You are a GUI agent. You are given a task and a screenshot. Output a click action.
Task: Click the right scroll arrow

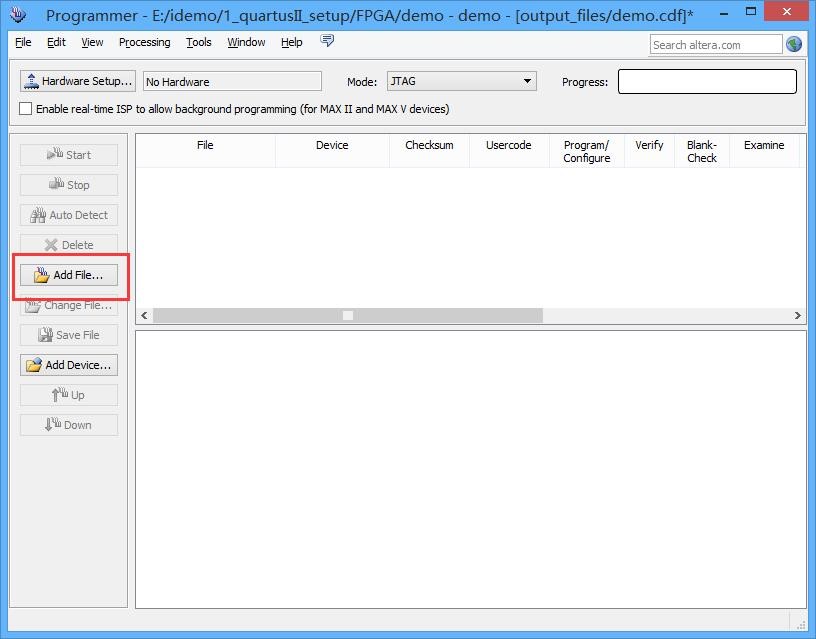[797, 315]
